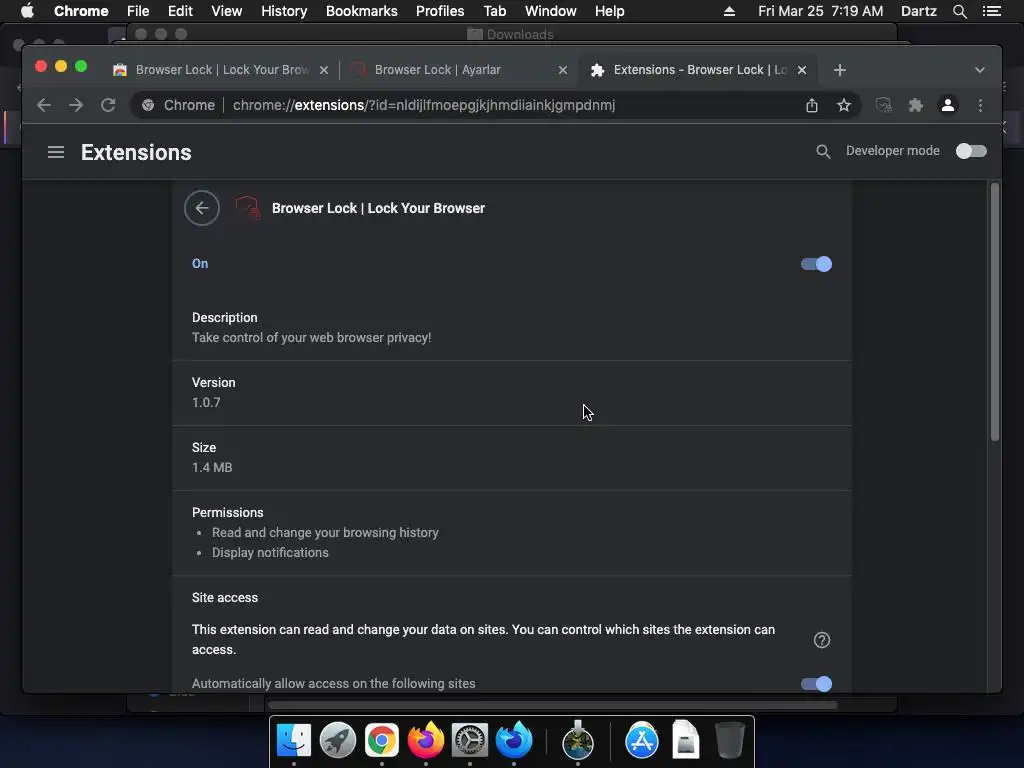Screen dimensions: 1024x768
Task: Close the Extensions - Browser Lock tab
Action: click(802, 70)
